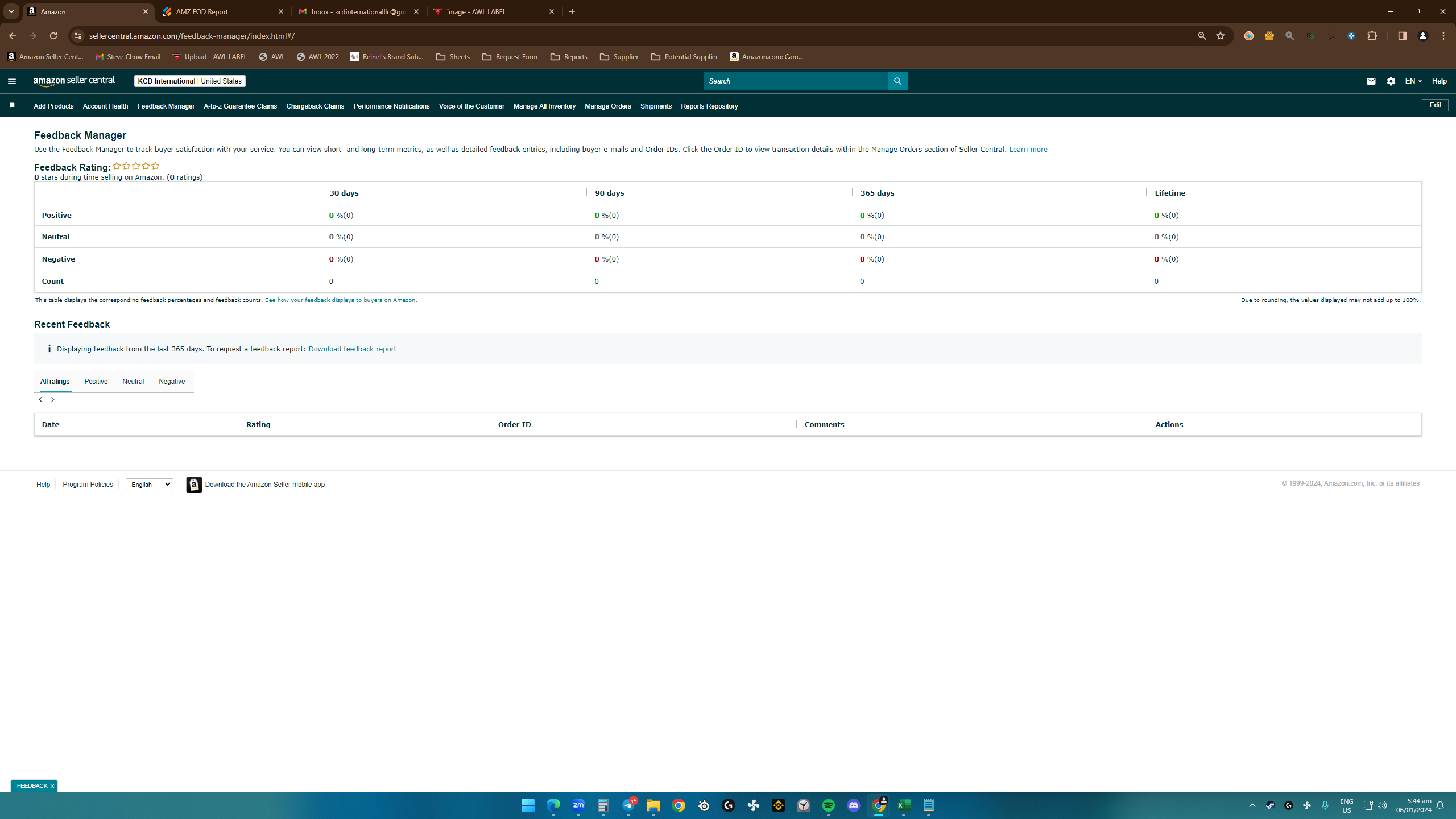Open the messages envelope icon
The width and height of the screenshot is (1456, 819).
(1371, 81)
